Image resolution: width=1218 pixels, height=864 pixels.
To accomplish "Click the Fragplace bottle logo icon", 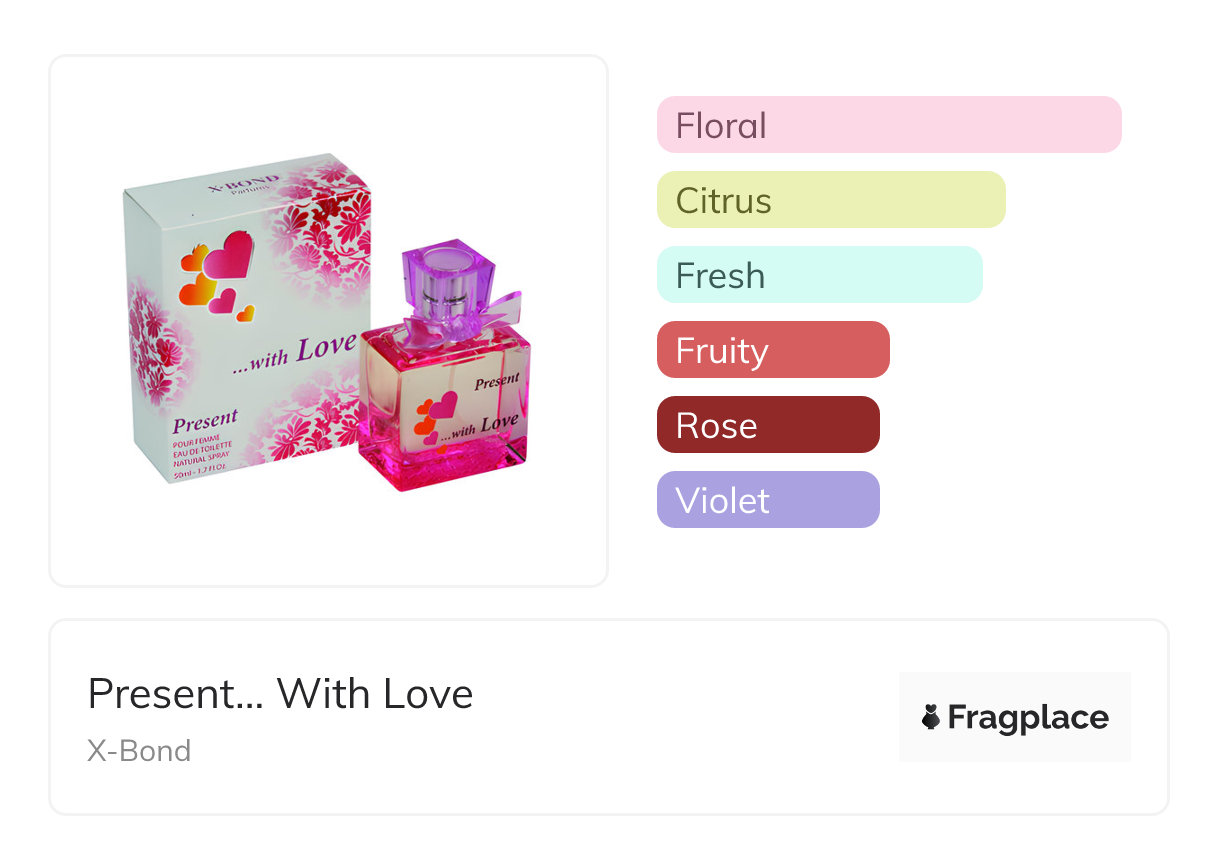I will [931, 717].
